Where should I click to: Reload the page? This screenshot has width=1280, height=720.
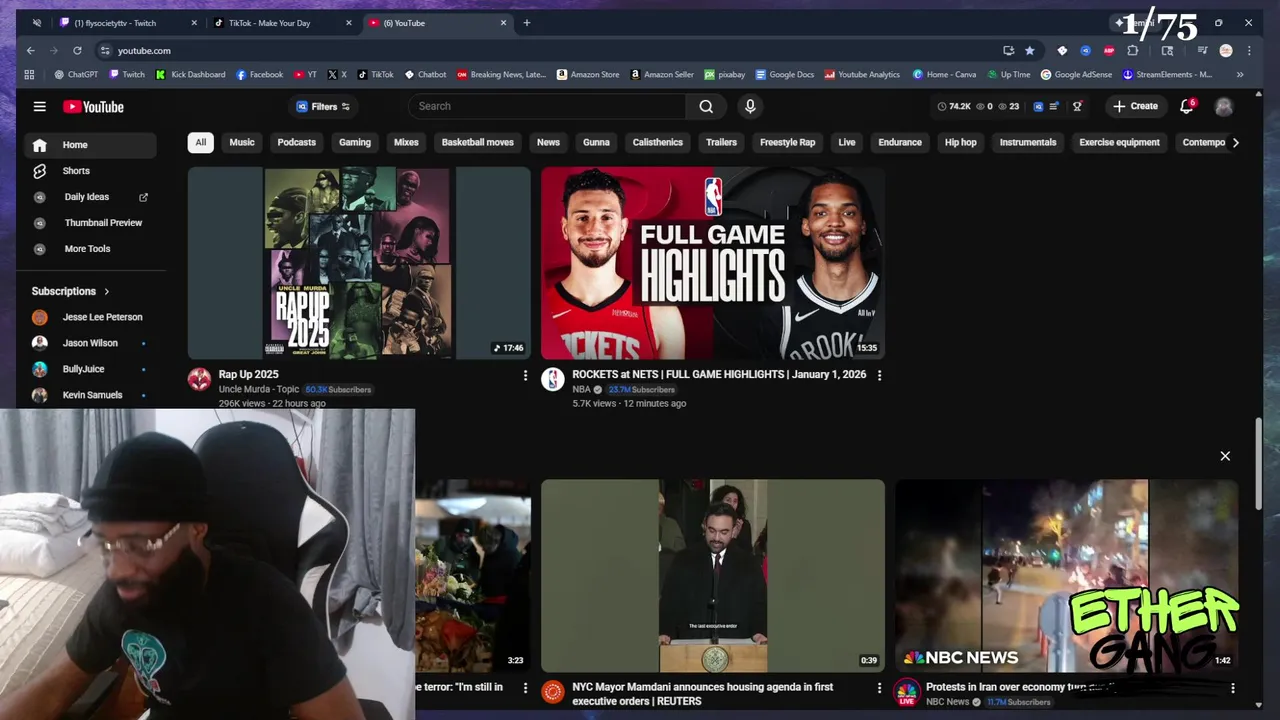77,50
